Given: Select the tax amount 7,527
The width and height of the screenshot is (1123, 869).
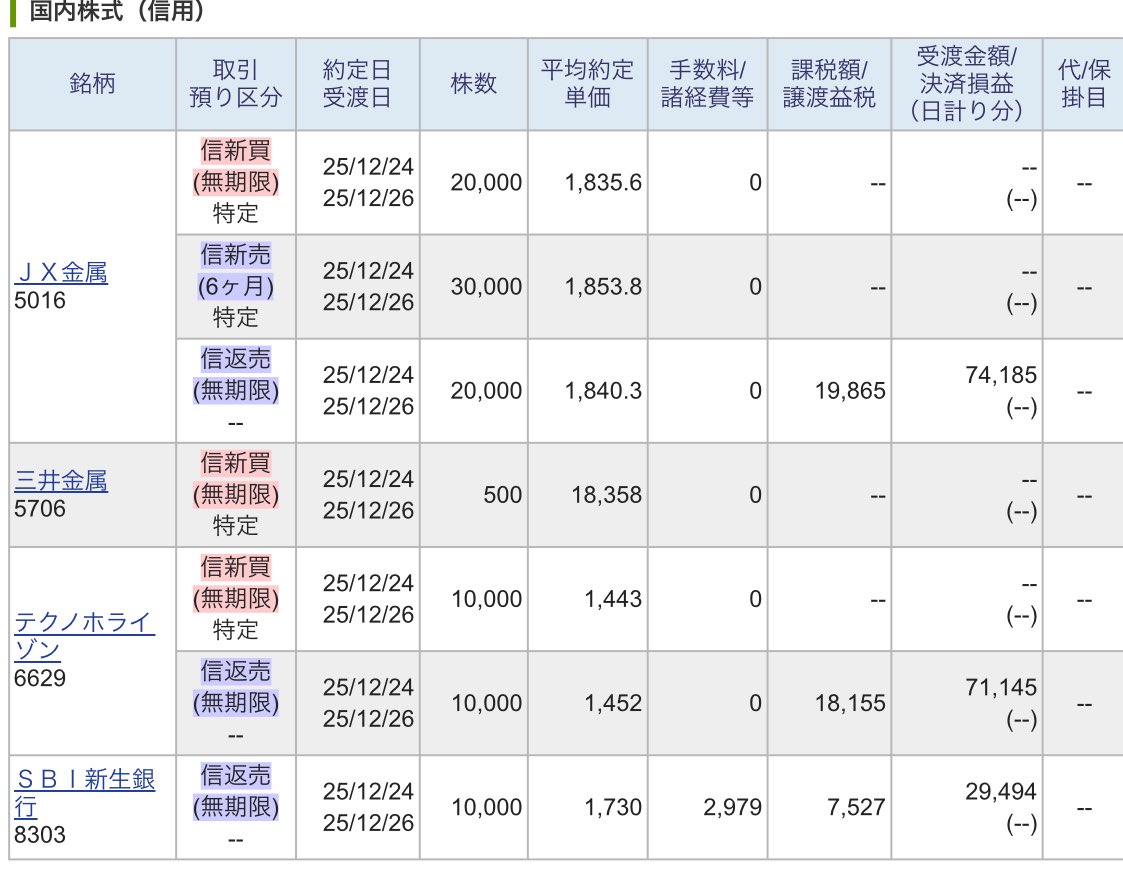Looking at the screenshot, I should (x=857, y=807).
